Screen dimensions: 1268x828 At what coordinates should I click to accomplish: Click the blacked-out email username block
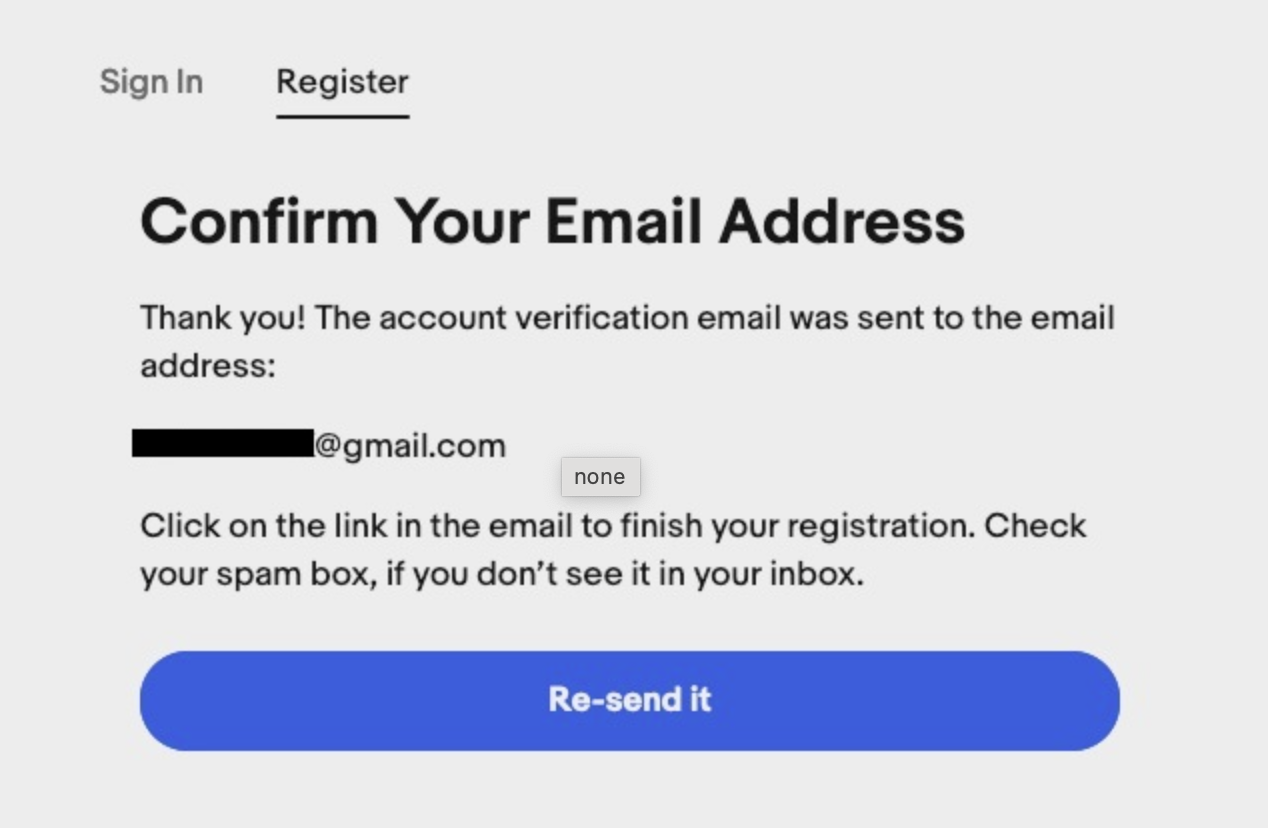[x=223, y=443]
